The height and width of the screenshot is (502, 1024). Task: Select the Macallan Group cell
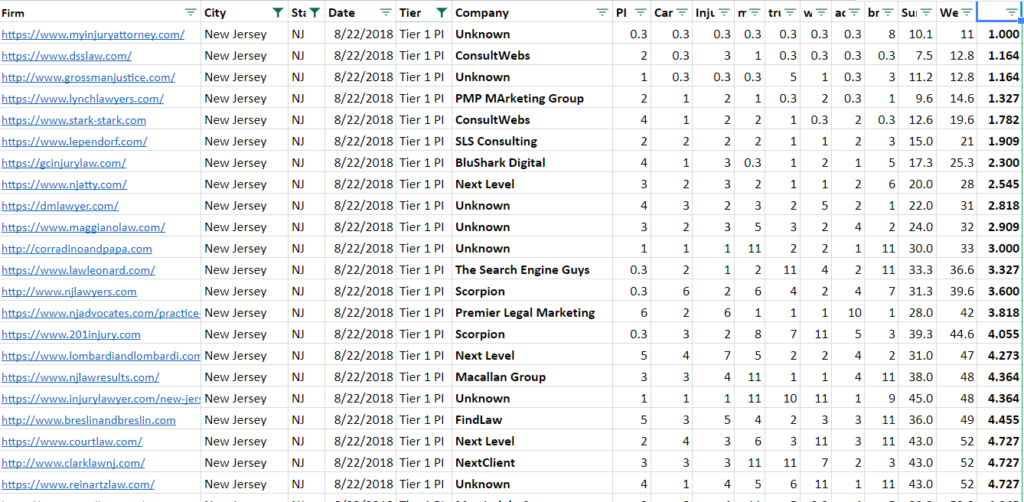(532, 377)
